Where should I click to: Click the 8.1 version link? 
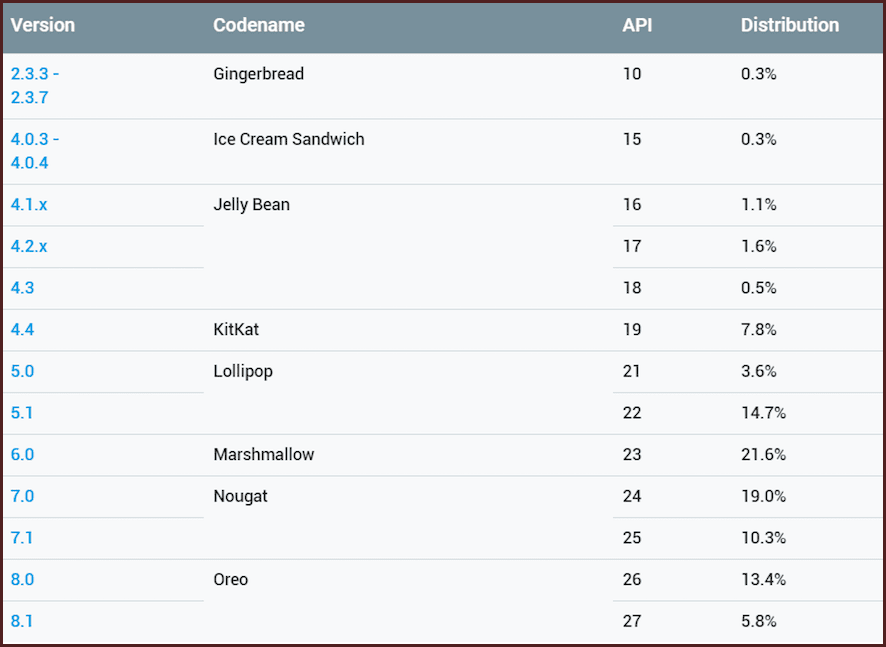click(x=22, y=621)
